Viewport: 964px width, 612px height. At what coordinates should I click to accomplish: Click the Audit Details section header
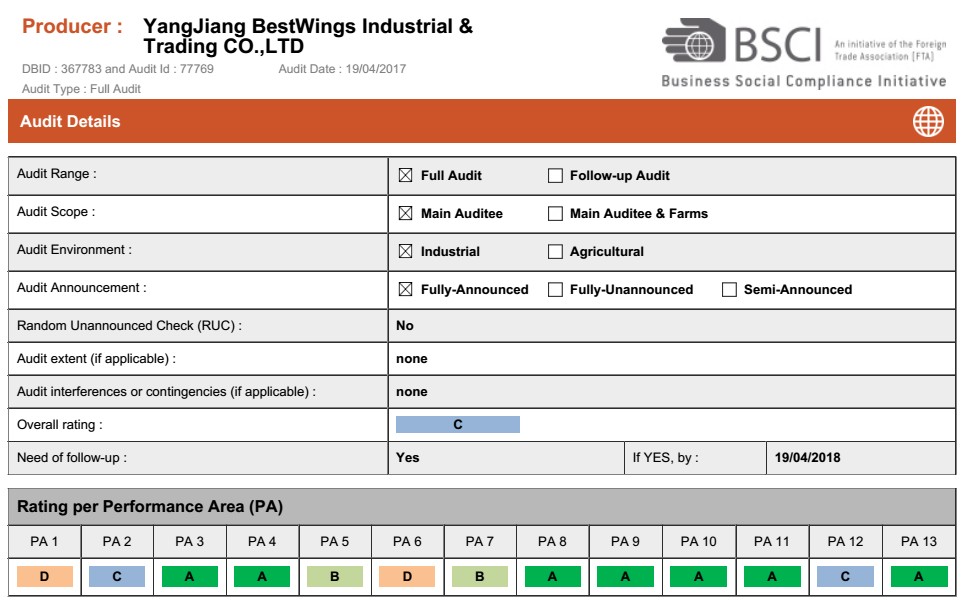(70, 122)
